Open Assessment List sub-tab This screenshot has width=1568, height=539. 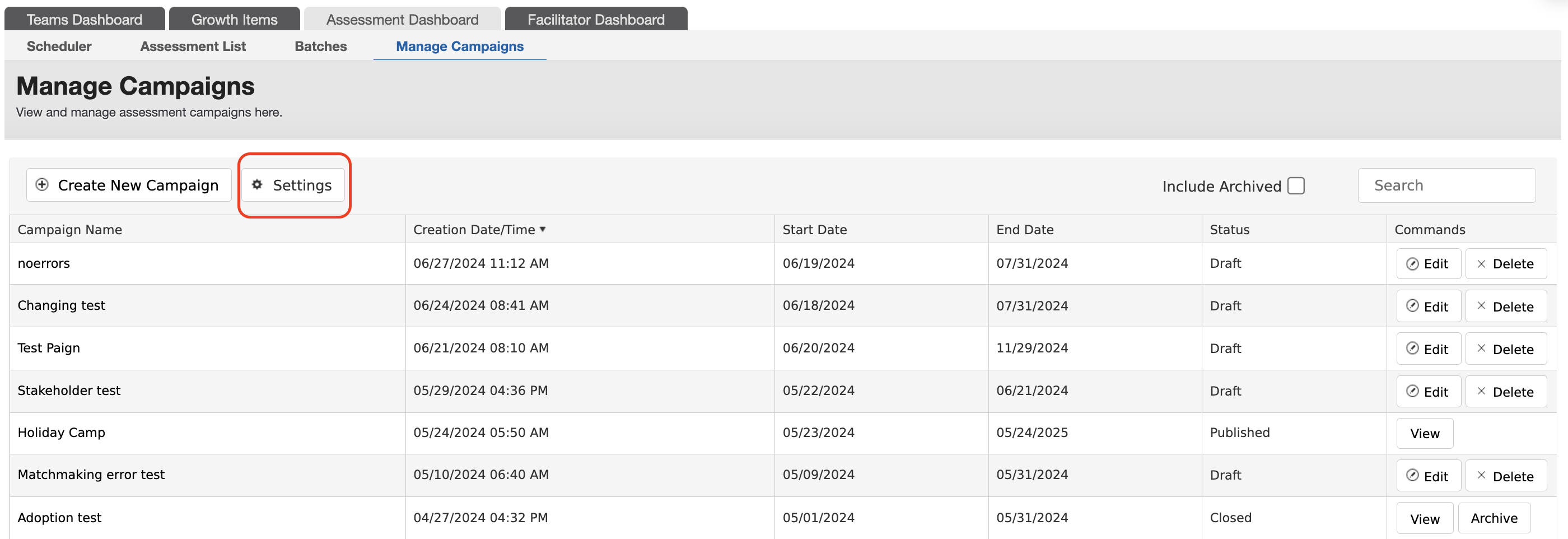[193, 47]
